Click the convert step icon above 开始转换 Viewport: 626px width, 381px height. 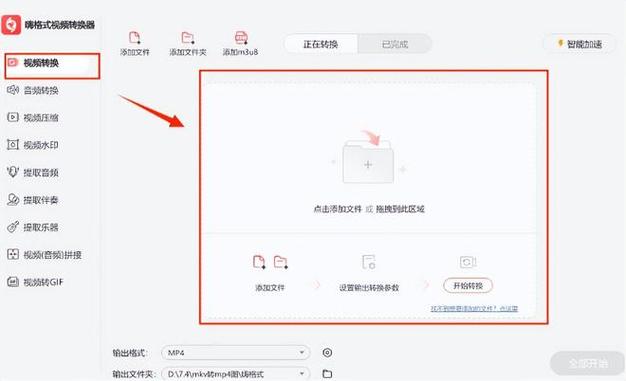coord(468,262)
